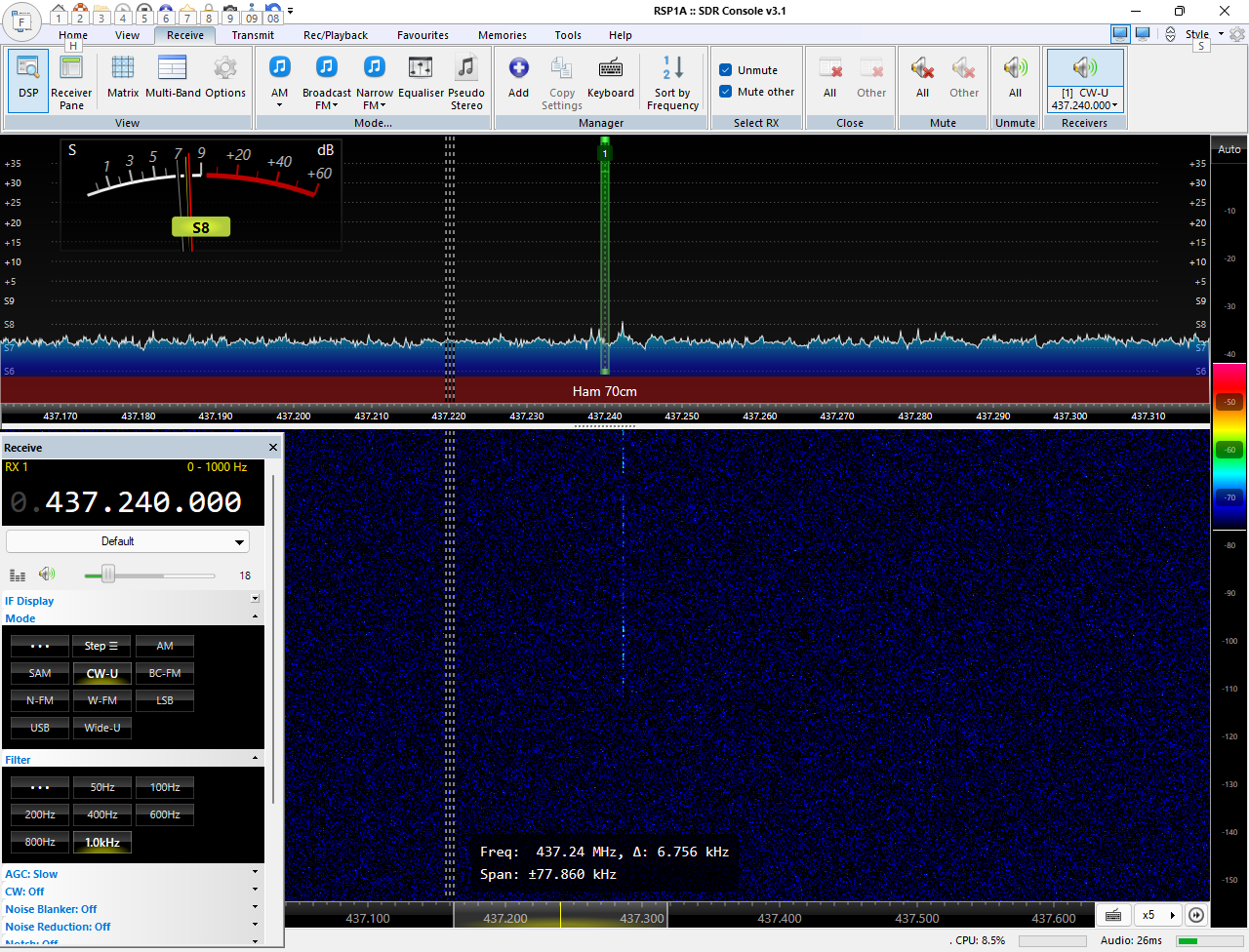Close the Receive panel
Image resolution: width=1249 pixels, height=952 pixels.
273,448
